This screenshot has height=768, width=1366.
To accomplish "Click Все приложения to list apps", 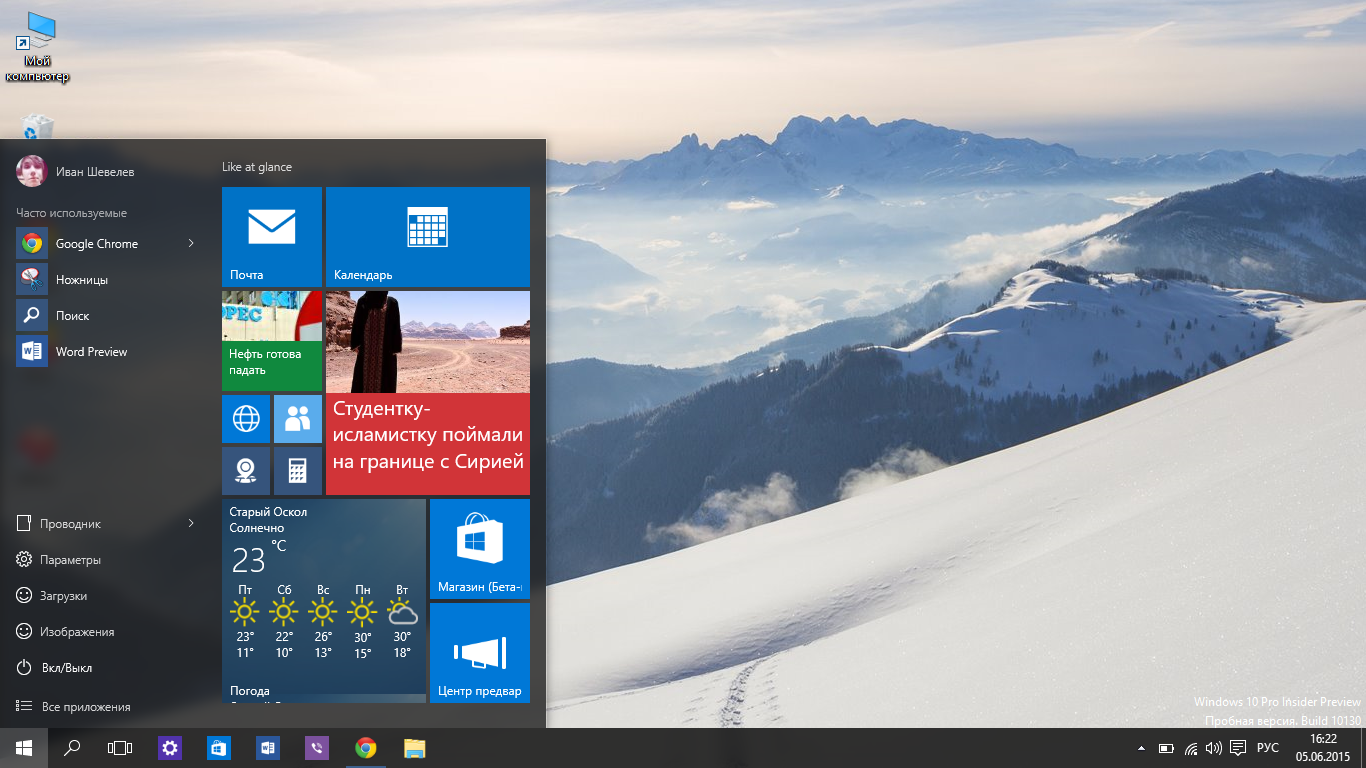I will point(85,707).
